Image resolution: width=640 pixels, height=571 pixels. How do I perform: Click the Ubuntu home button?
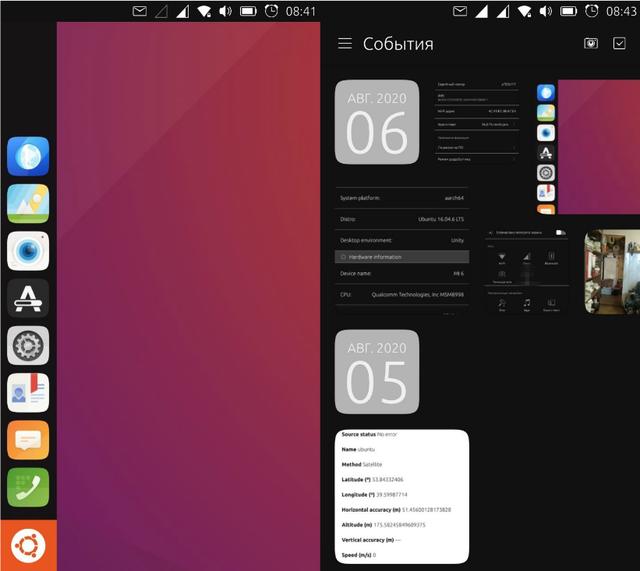(x=28, y=545)
